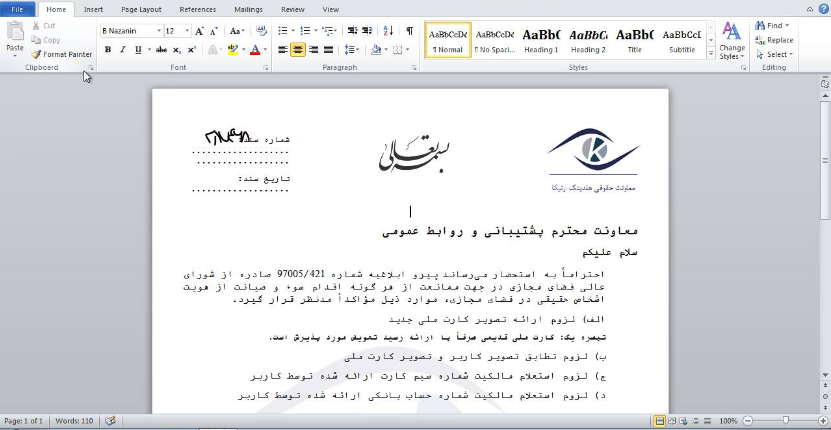Expand styles gallery More arrow
Screen dimensions: 831x430
coord(711,54)
